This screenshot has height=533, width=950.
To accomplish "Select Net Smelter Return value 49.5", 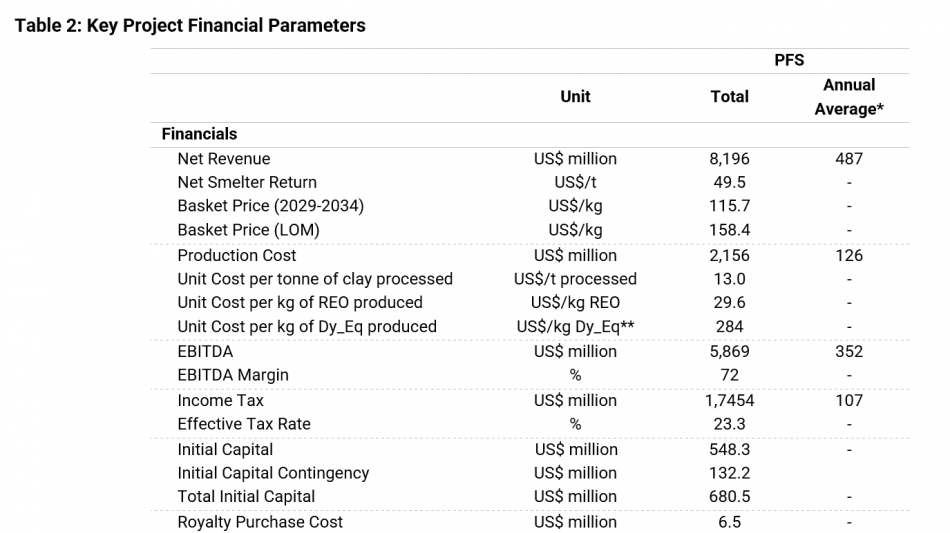I will coord(729,183).
